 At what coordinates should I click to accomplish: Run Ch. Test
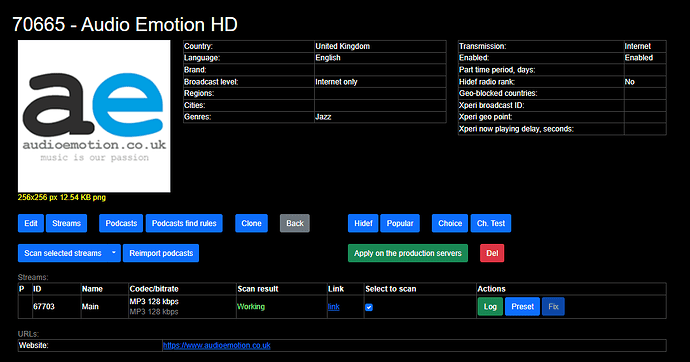[x=491, y=223]
